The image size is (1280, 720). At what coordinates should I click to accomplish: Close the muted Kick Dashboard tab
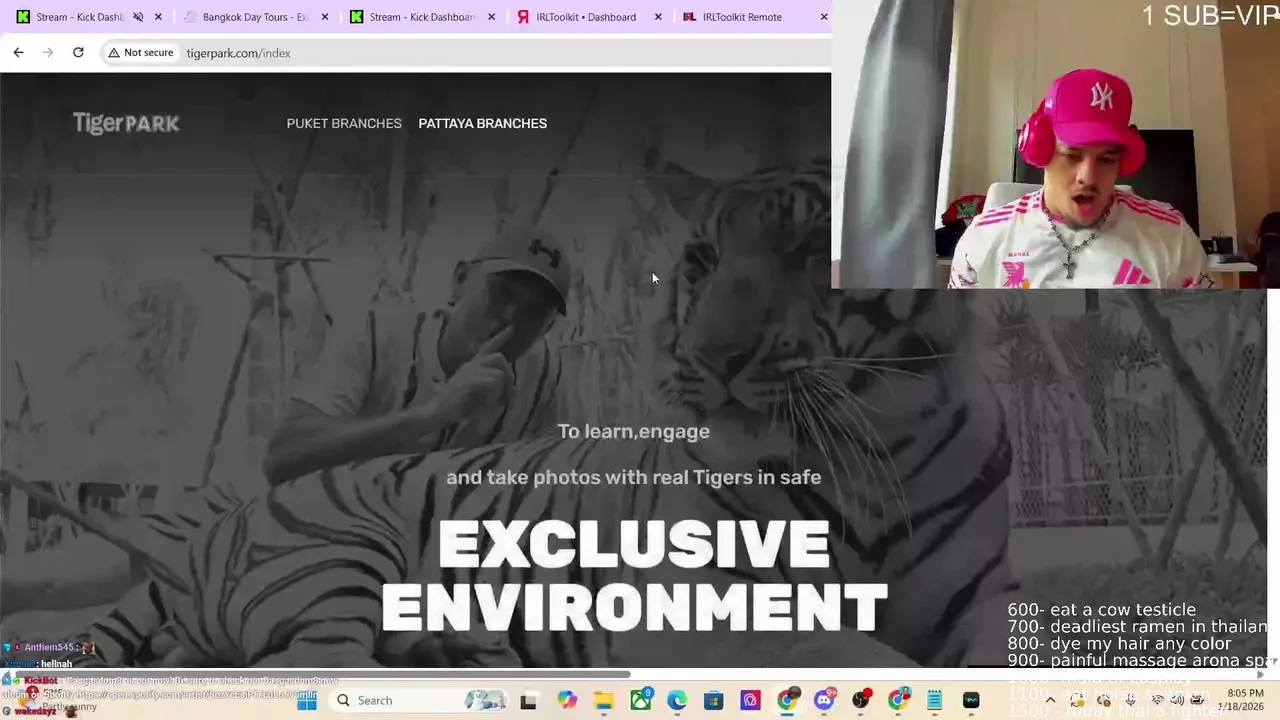158,17
